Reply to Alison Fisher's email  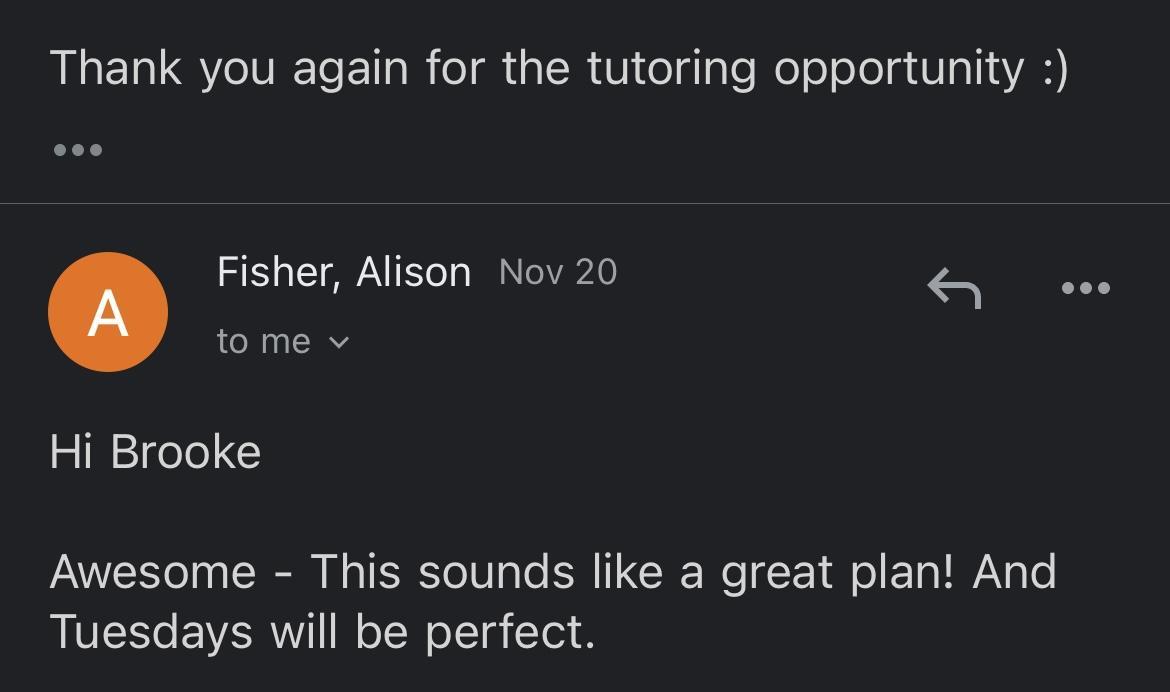pos(953,288)
